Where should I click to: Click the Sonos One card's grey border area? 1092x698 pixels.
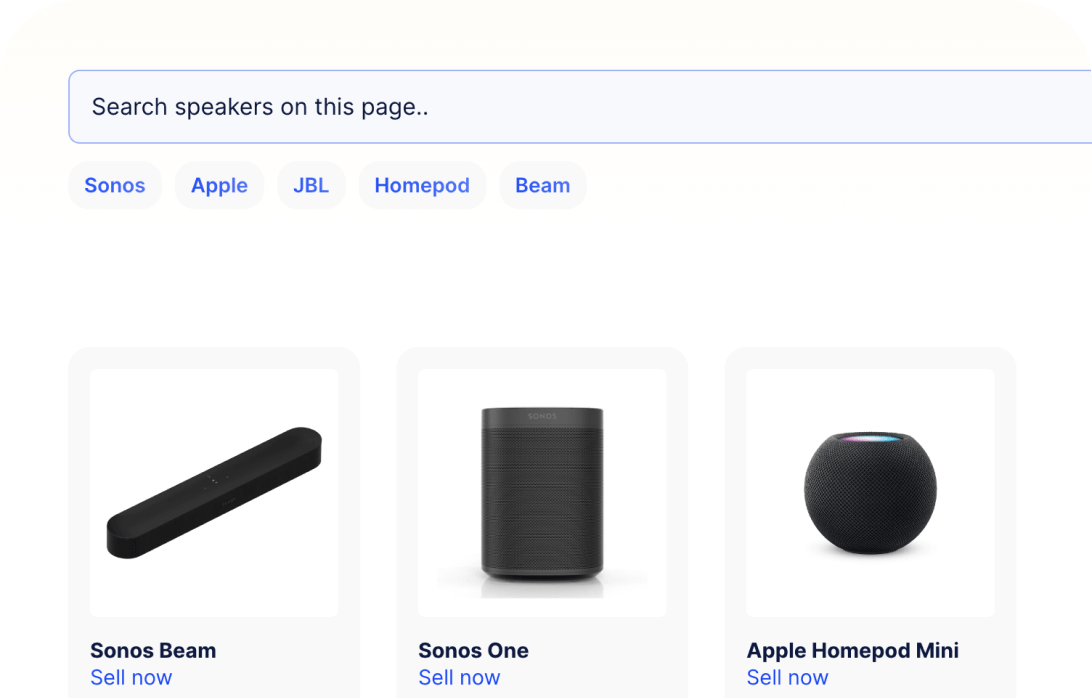coord(407,500)
